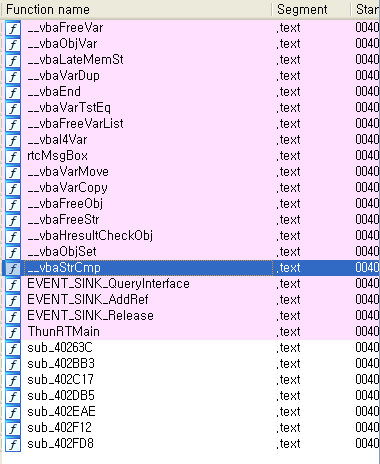Click the function icon beside sub_402DB5

point(13,396)
